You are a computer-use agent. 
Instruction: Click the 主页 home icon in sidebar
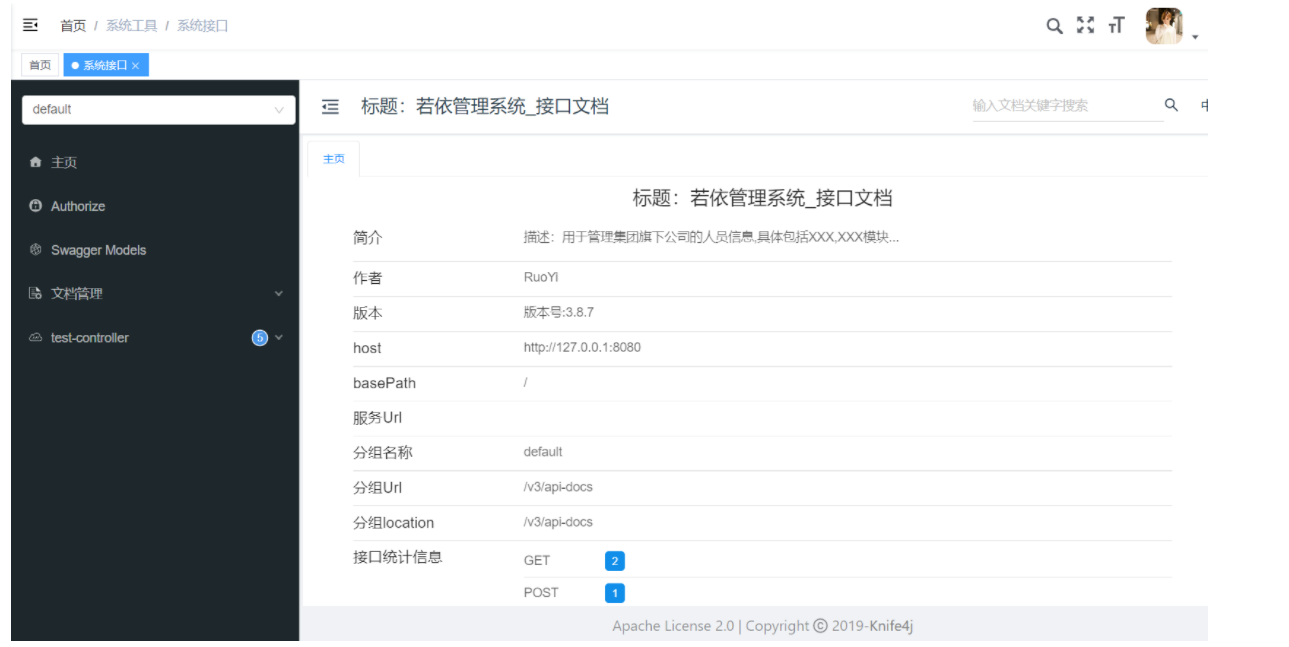pos(35,162)
